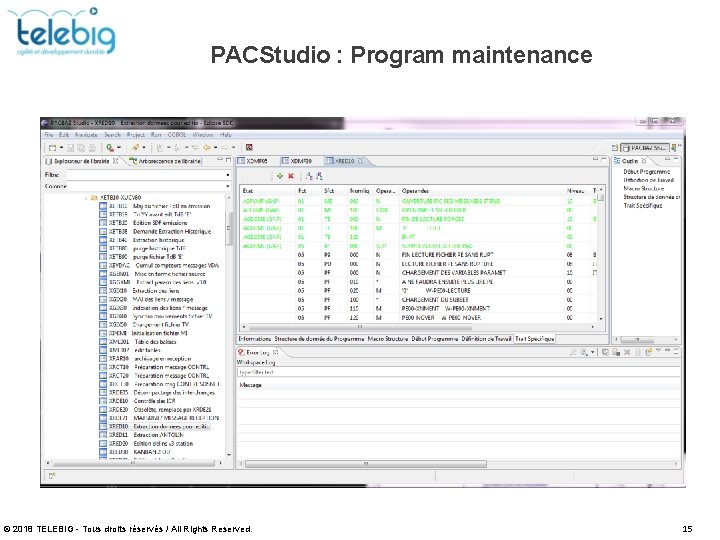Open the File menu
The height and width of the screenshot is (540, 720).
point(49,135)
